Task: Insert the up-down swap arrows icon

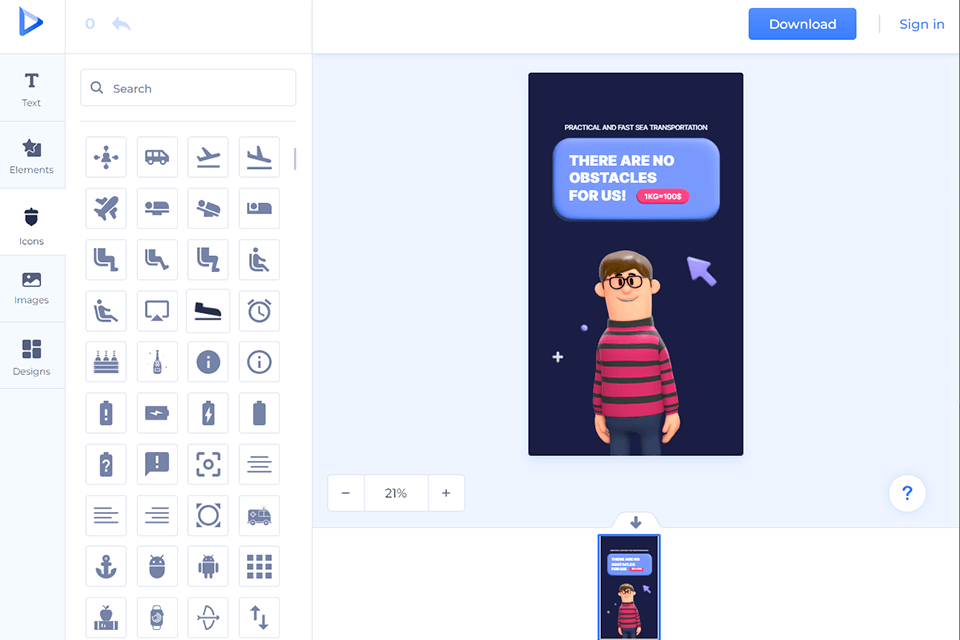Action: 259,617
